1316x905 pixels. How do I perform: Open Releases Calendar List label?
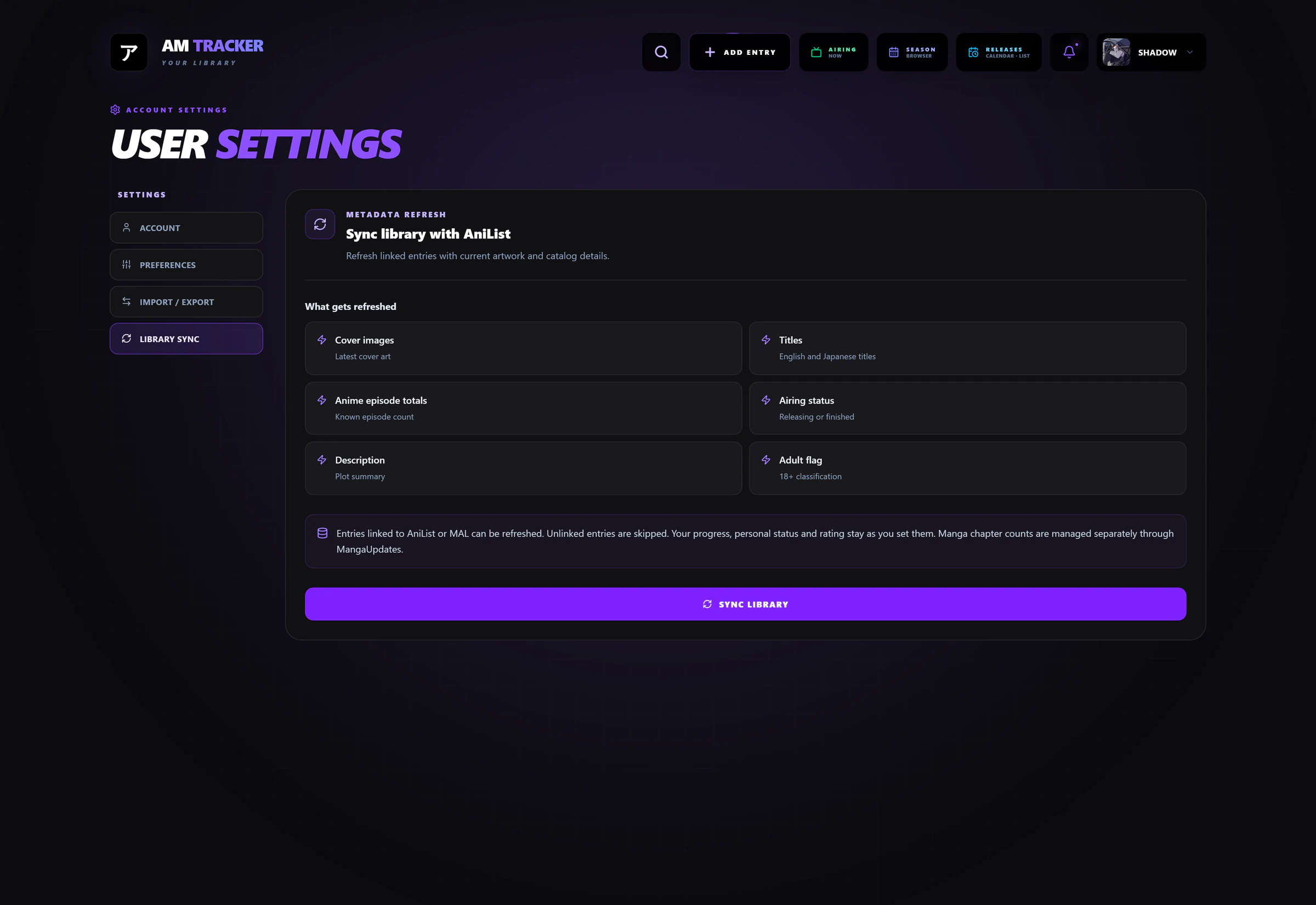tap(1007, 52)
